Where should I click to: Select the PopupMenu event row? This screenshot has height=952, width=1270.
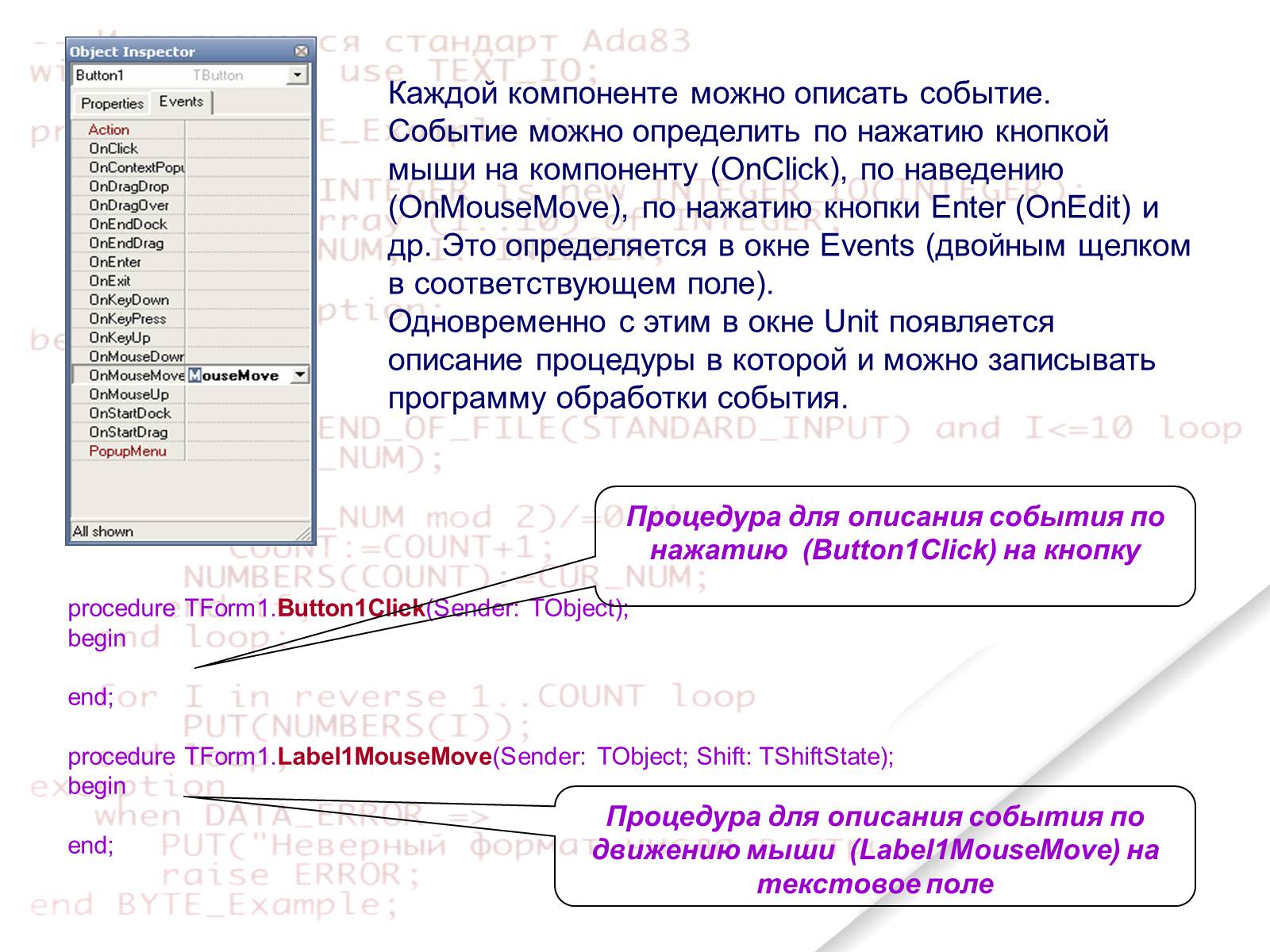click(190, 451)
